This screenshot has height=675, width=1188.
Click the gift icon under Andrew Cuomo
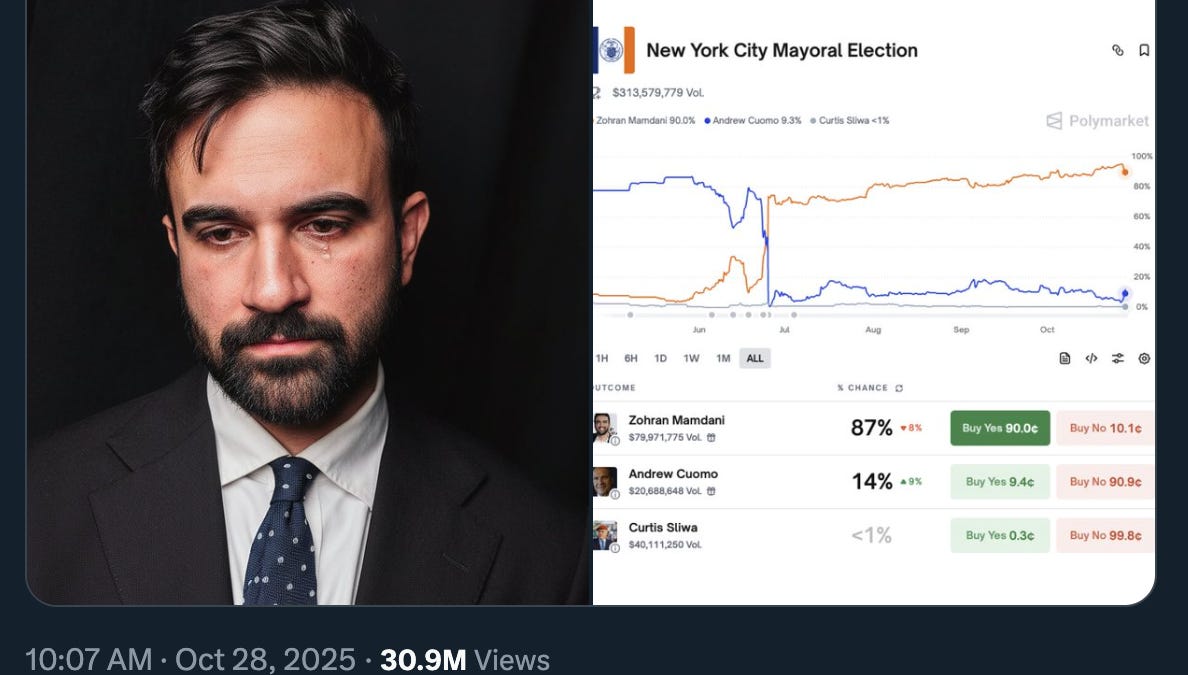point(711,491)
